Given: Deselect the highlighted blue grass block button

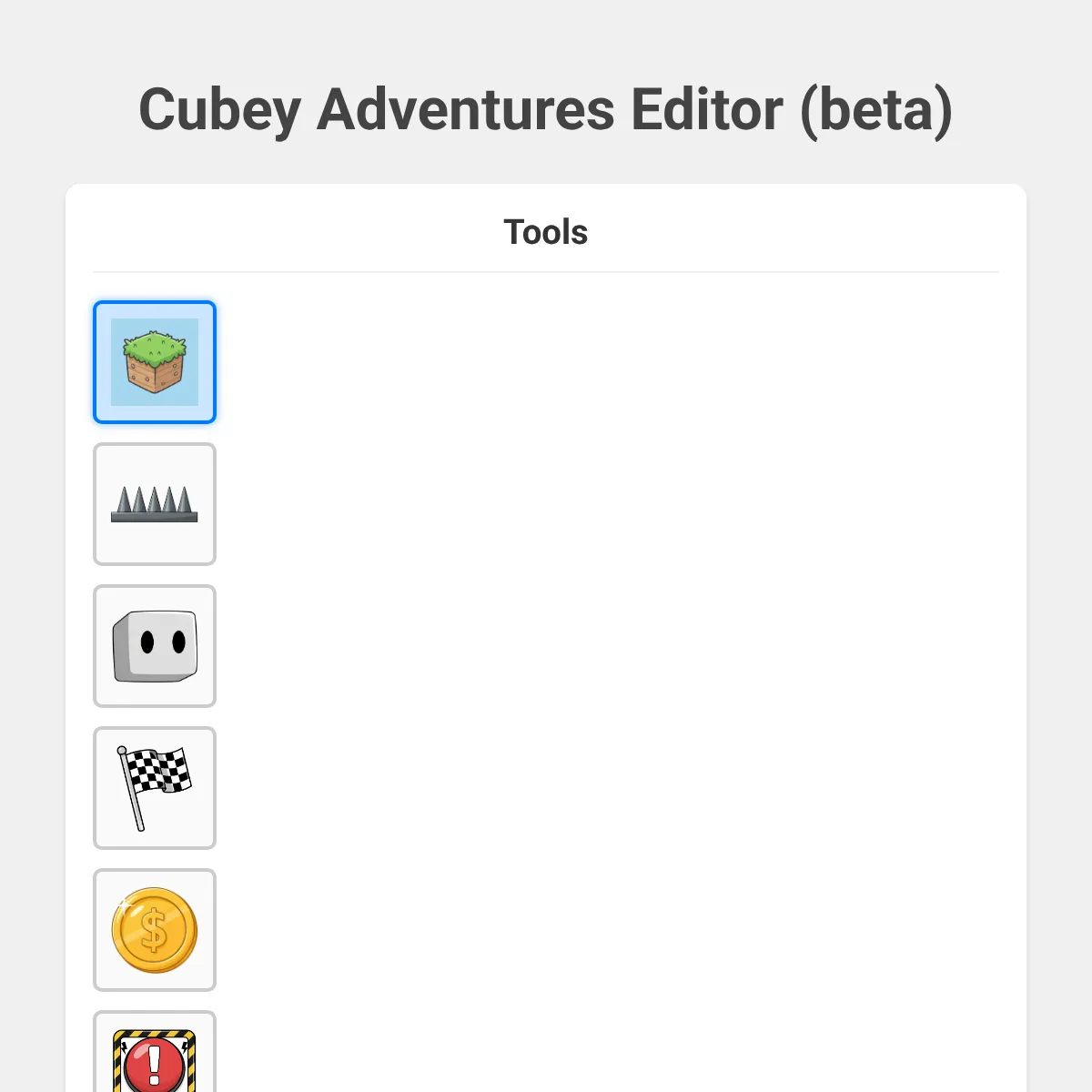Looking at the screenshot, I should (x=155, y=362).
